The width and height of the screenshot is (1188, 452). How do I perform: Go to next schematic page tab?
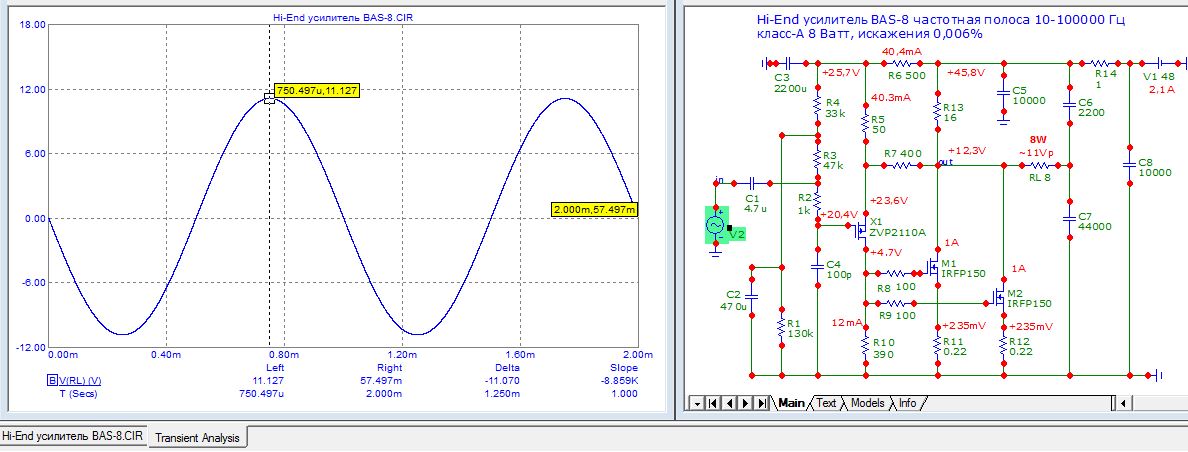coord(746,404)
